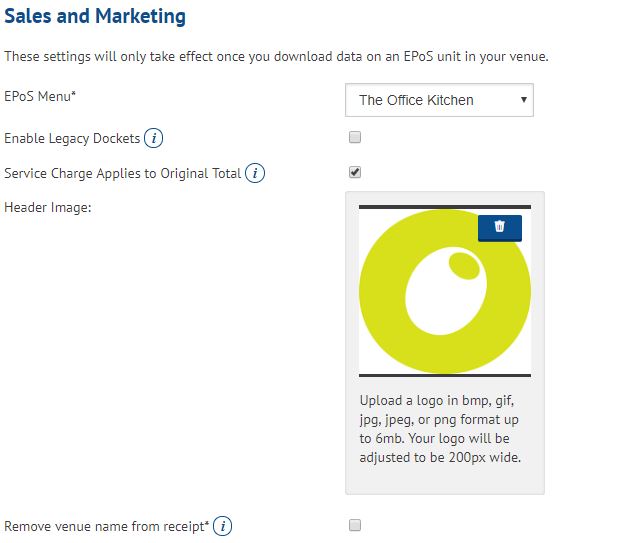Open info icon next to Service Charge setting
This screenshot has width=617, height=543.
pyautogui.click(x=255, y=174)
